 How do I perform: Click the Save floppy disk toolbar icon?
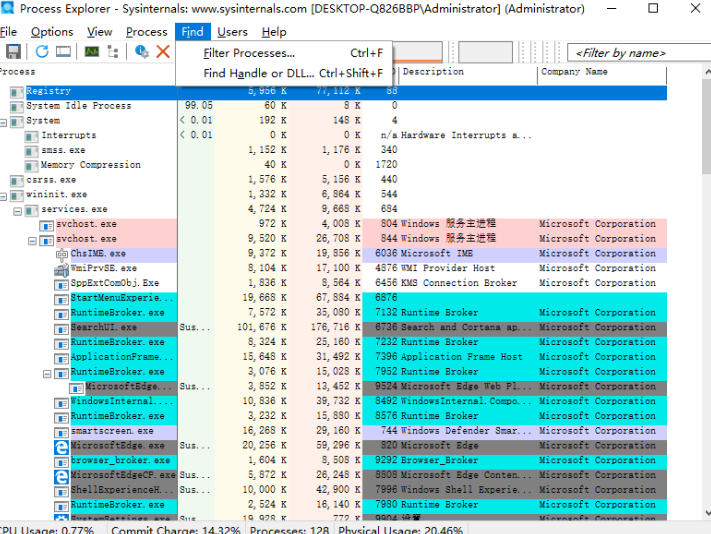tap(13, 51)
